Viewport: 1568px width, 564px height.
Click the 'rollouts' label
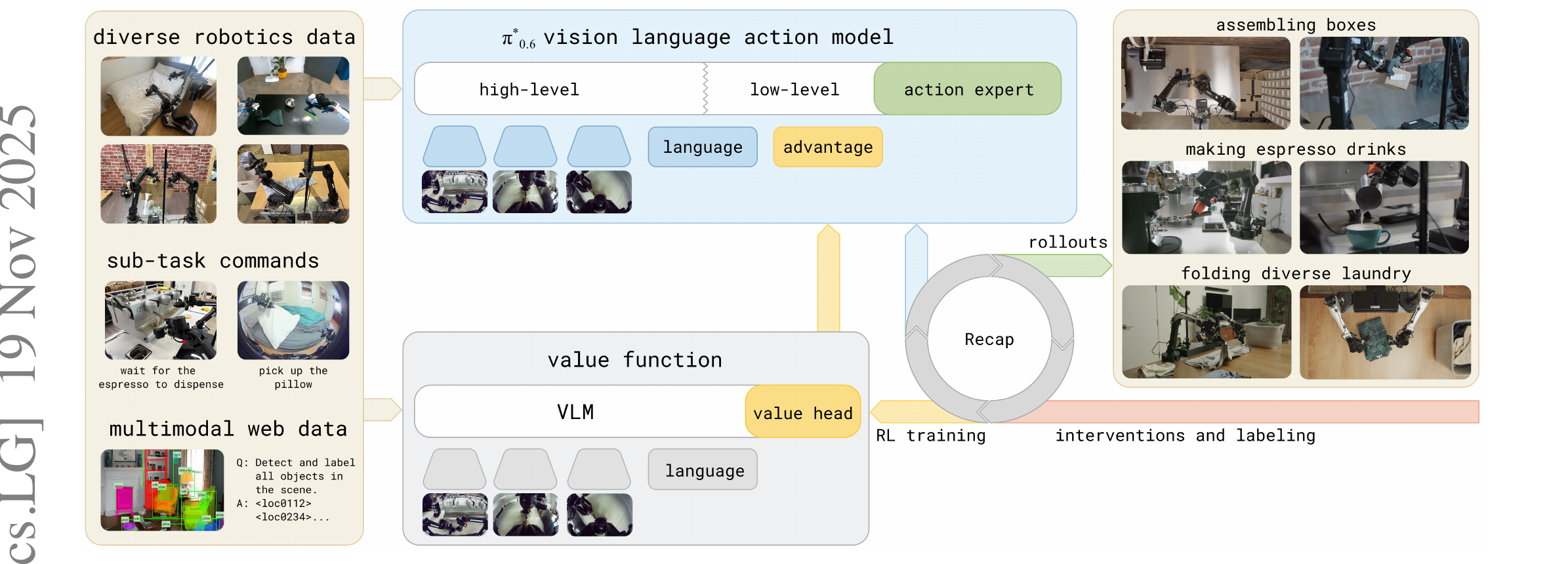(x=1068, y=242)
